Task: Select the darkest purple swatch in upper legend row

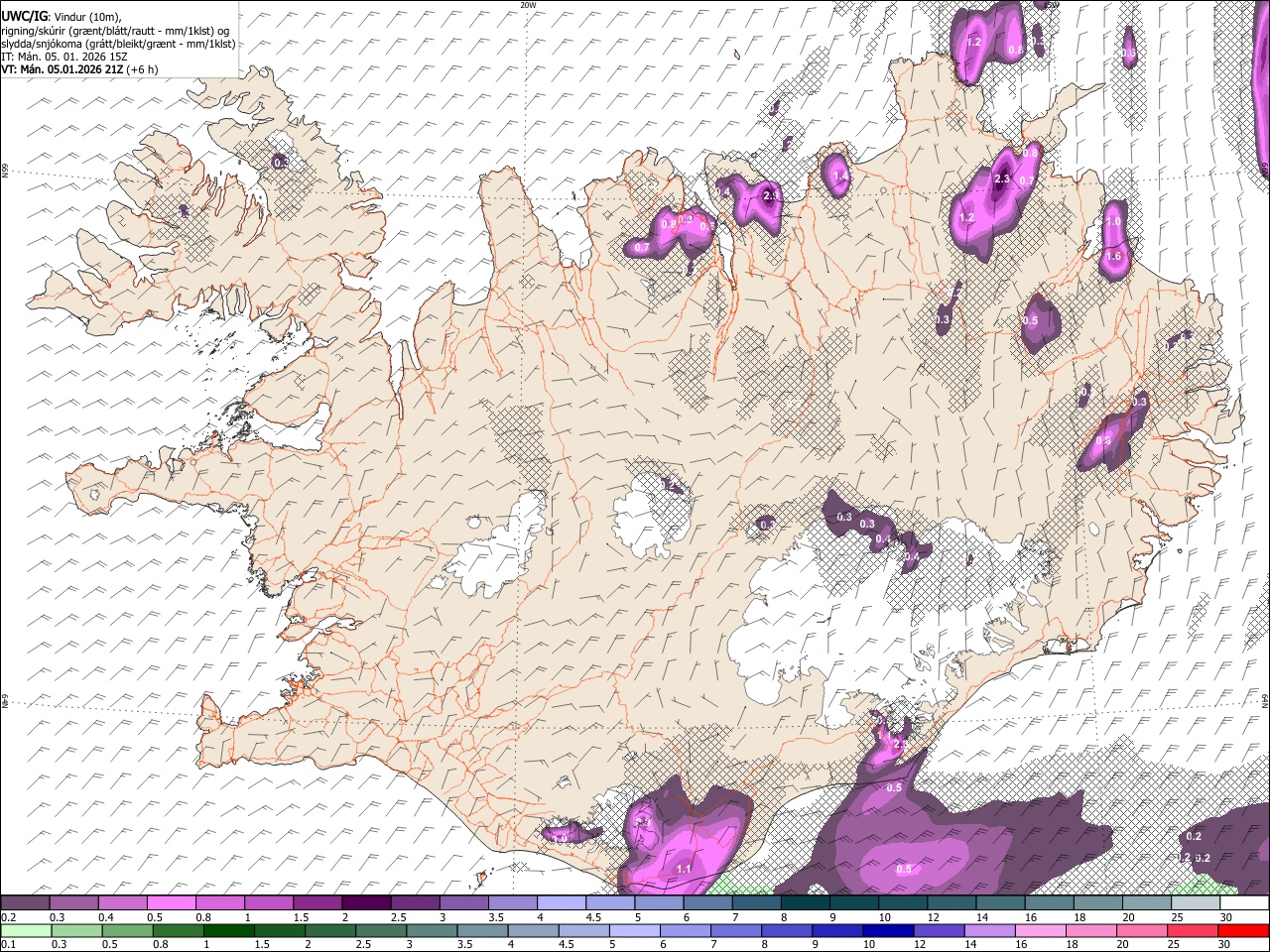Action: coord(365,903)
